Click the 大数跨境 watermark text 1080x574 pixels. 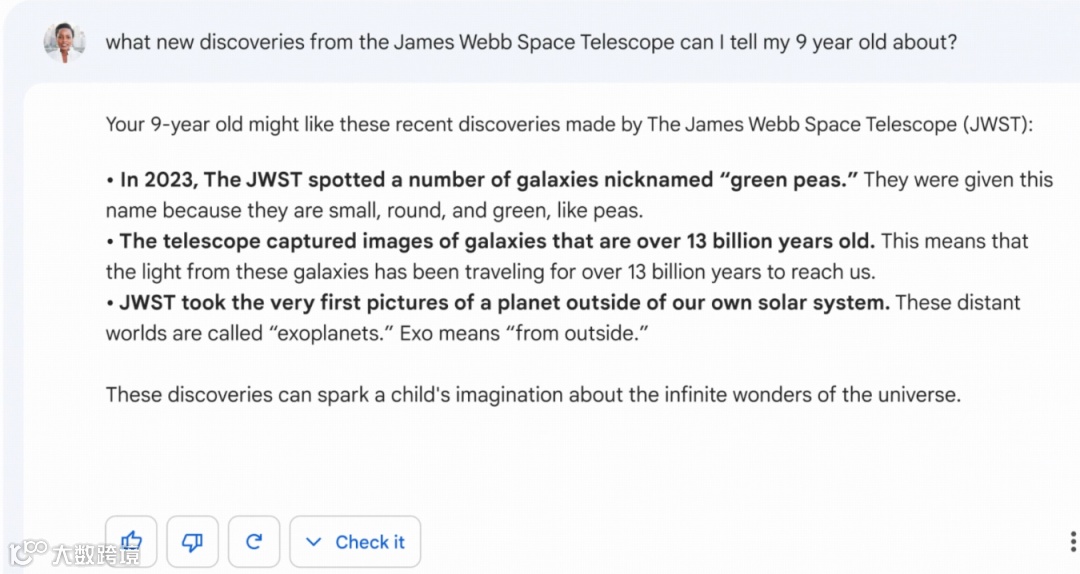click(x=96, y=553)
